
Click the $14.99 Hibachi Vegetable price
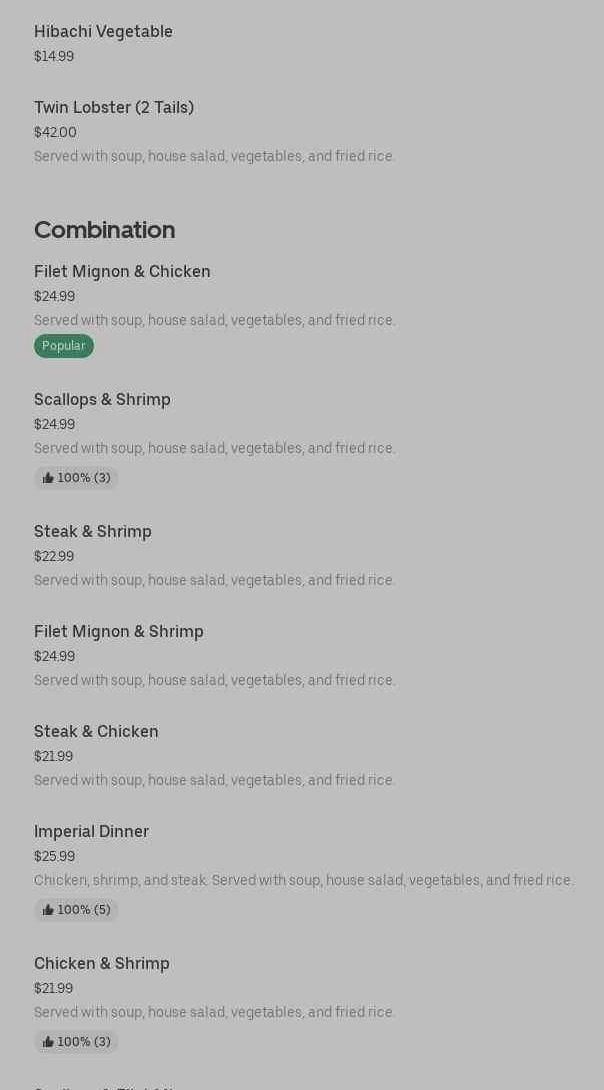(x=54, y=57)
